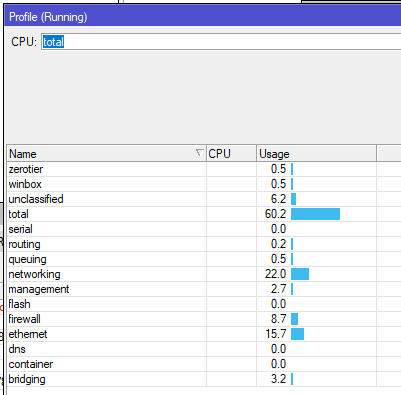Select the firewall row
The height and width of the screenshot is (395, 401).
tap(204, 319)
